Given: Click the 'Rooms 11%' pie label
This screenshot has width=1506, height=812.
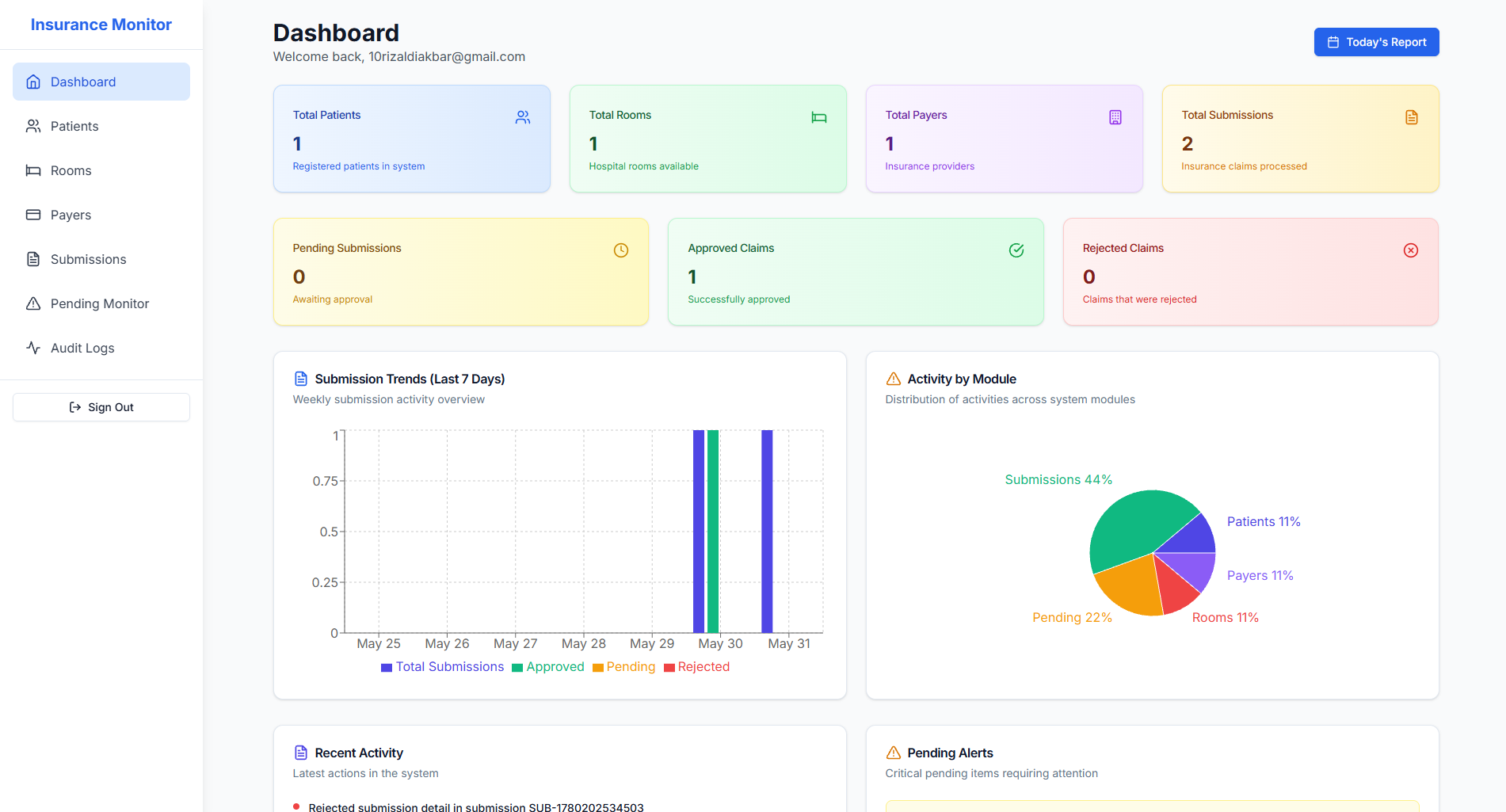Looking at the screenshot, I should [1225, 618].
